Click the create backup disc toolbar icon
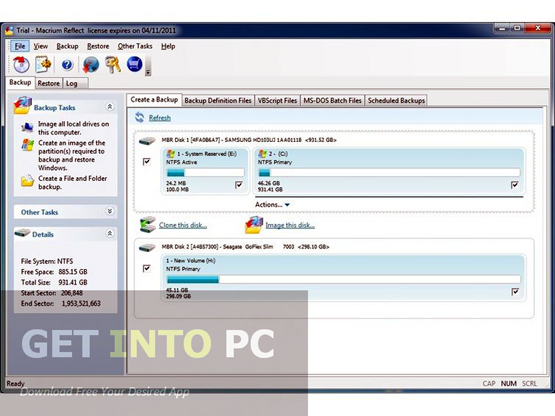 [x=21, y=64]
